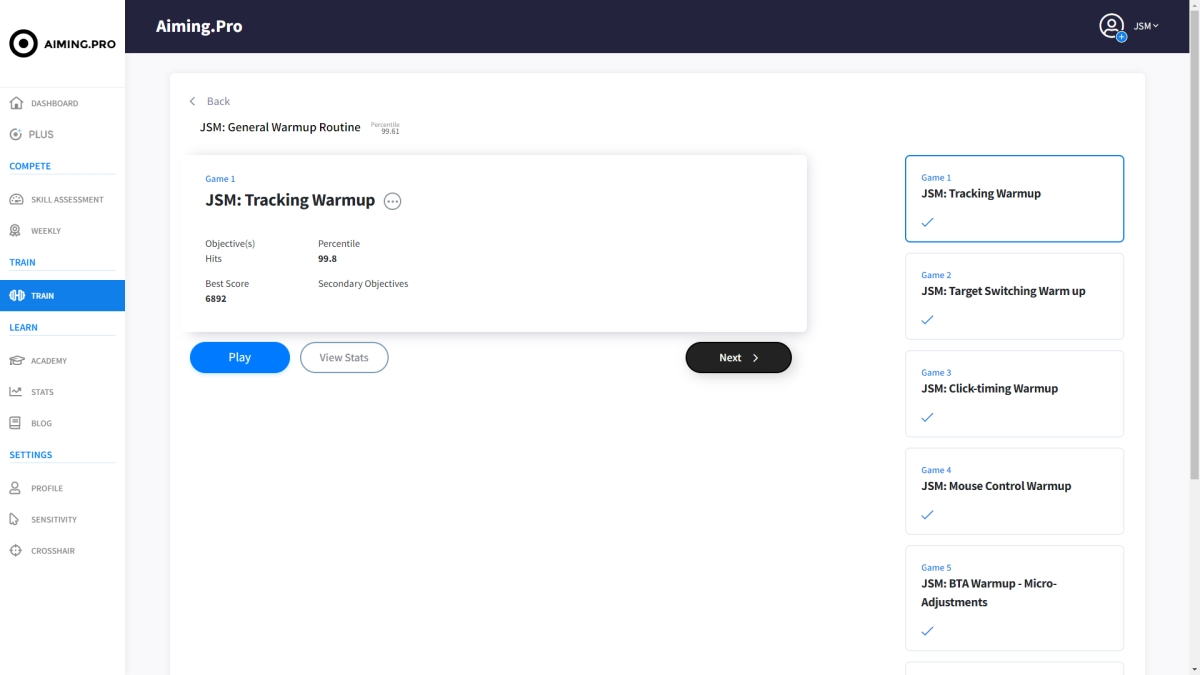Open Dashboard via the home icon
Screen dimensions: 1200x675
15,103
